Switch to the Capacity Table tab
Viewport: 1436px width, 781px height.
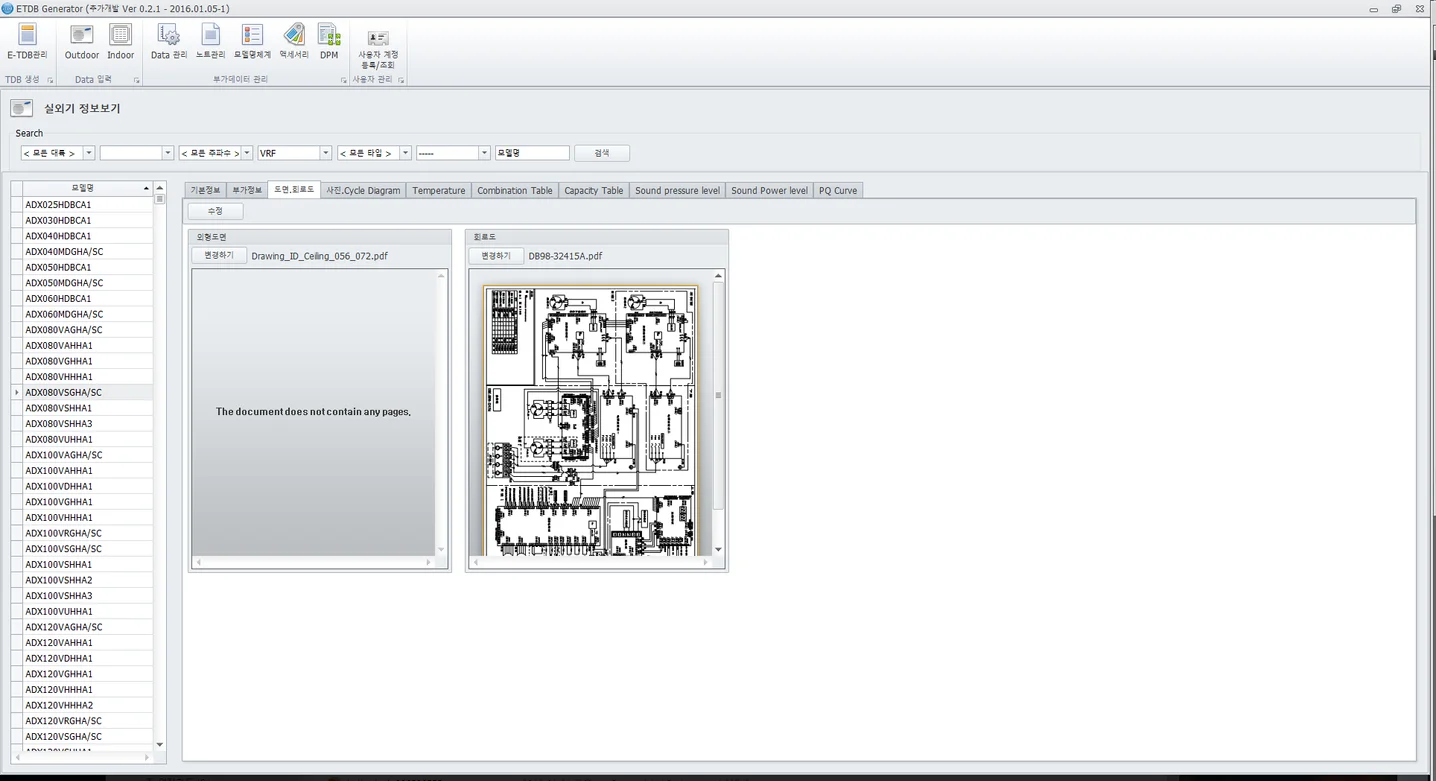click(x=593, y=190)
